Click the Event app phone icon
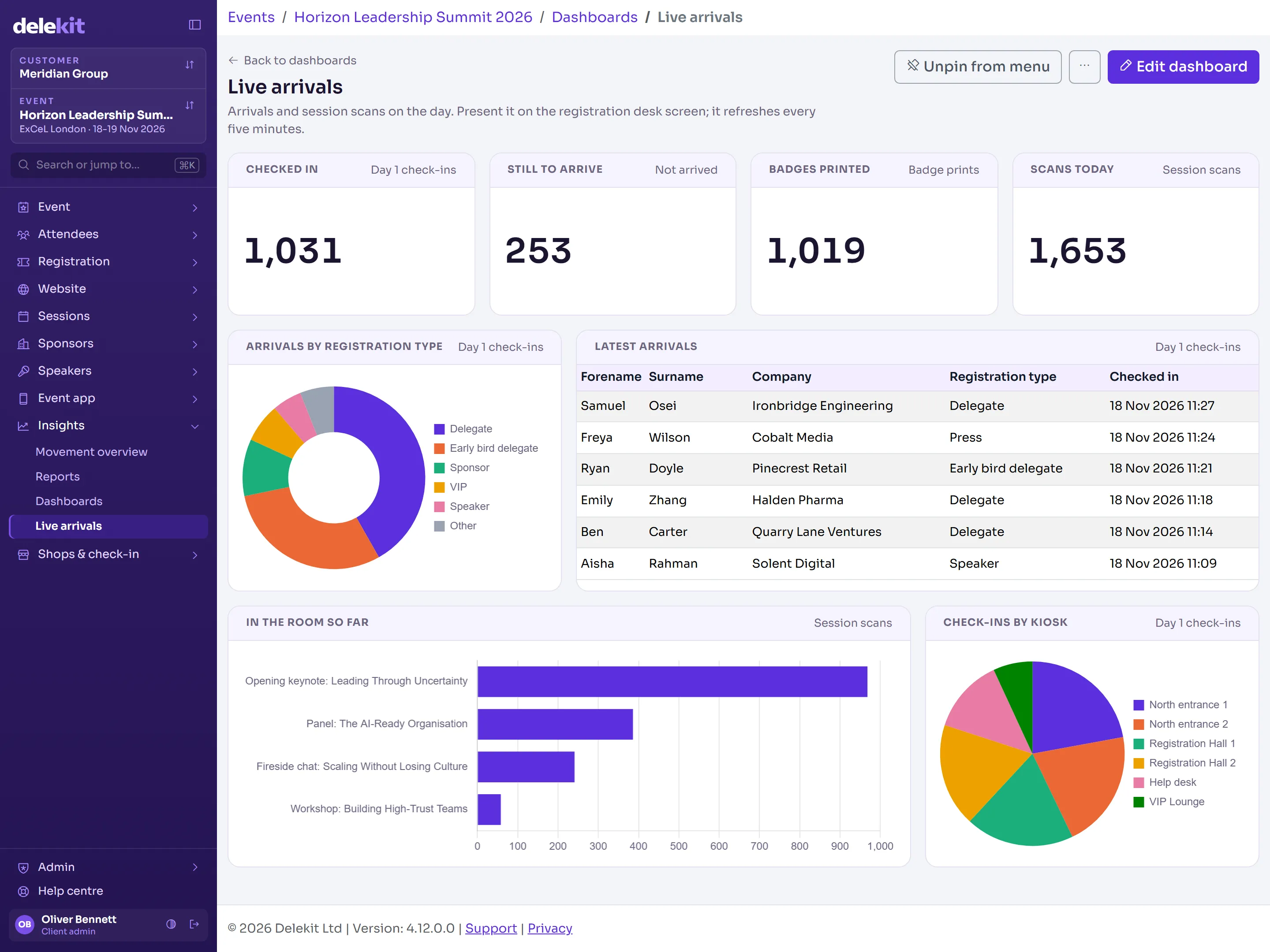The image size is (1270, 952). point(23,398)
